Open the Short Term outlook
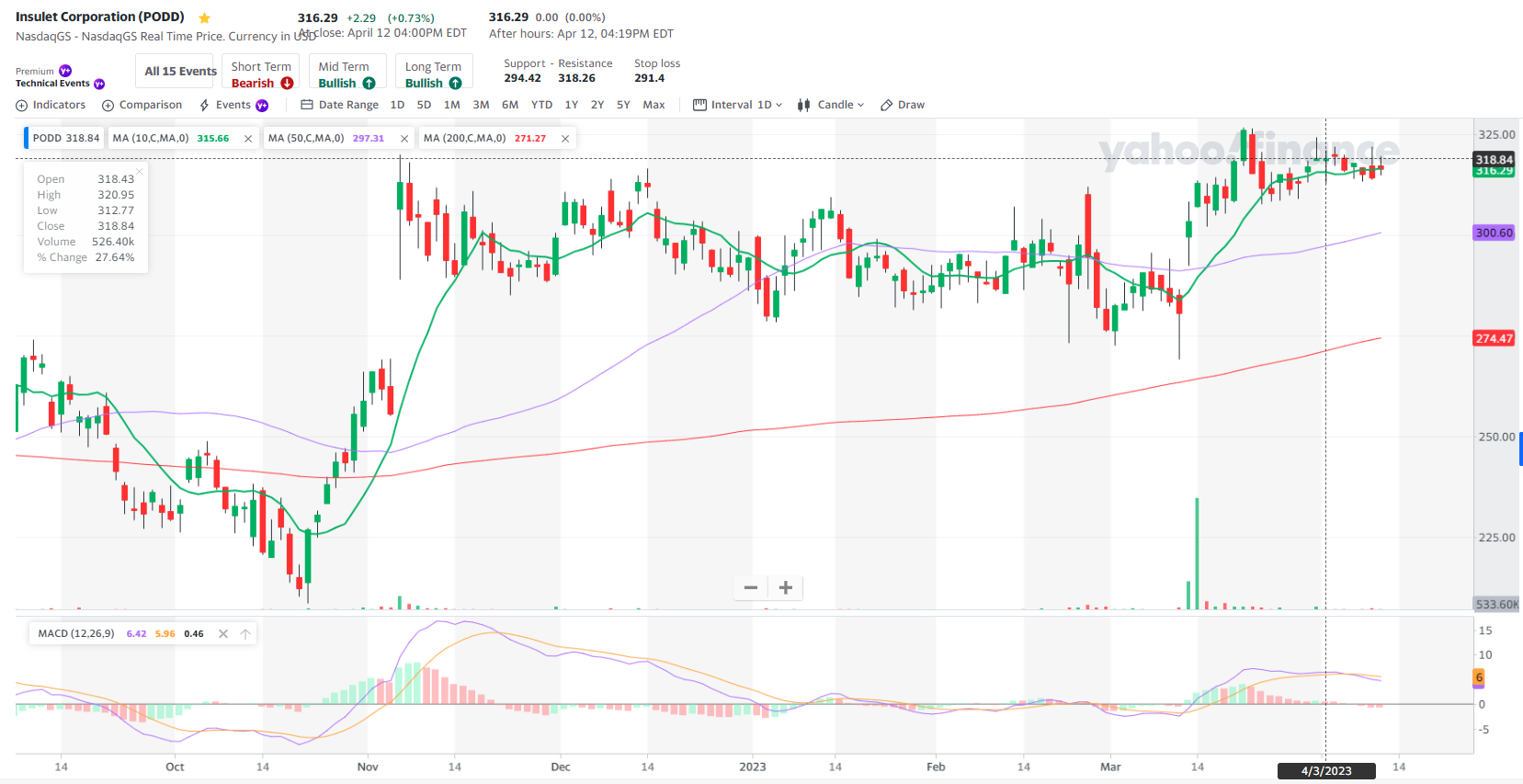This screenshot has height=784, width=1523. 262,72
